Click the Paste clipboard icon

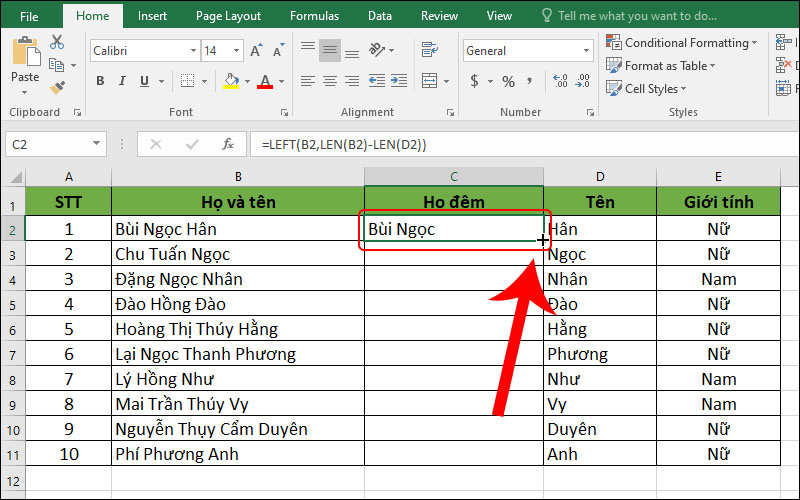[26, 53]
